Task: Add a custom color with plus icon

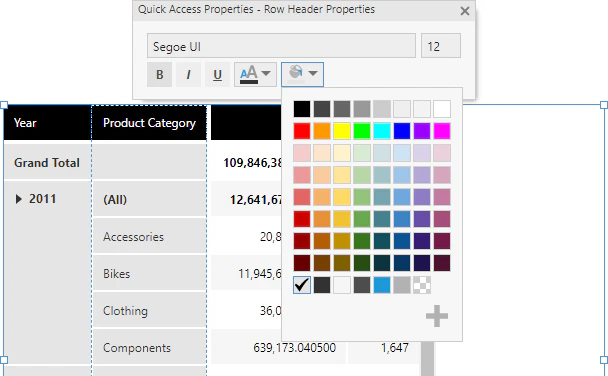Action: (437, 316)
